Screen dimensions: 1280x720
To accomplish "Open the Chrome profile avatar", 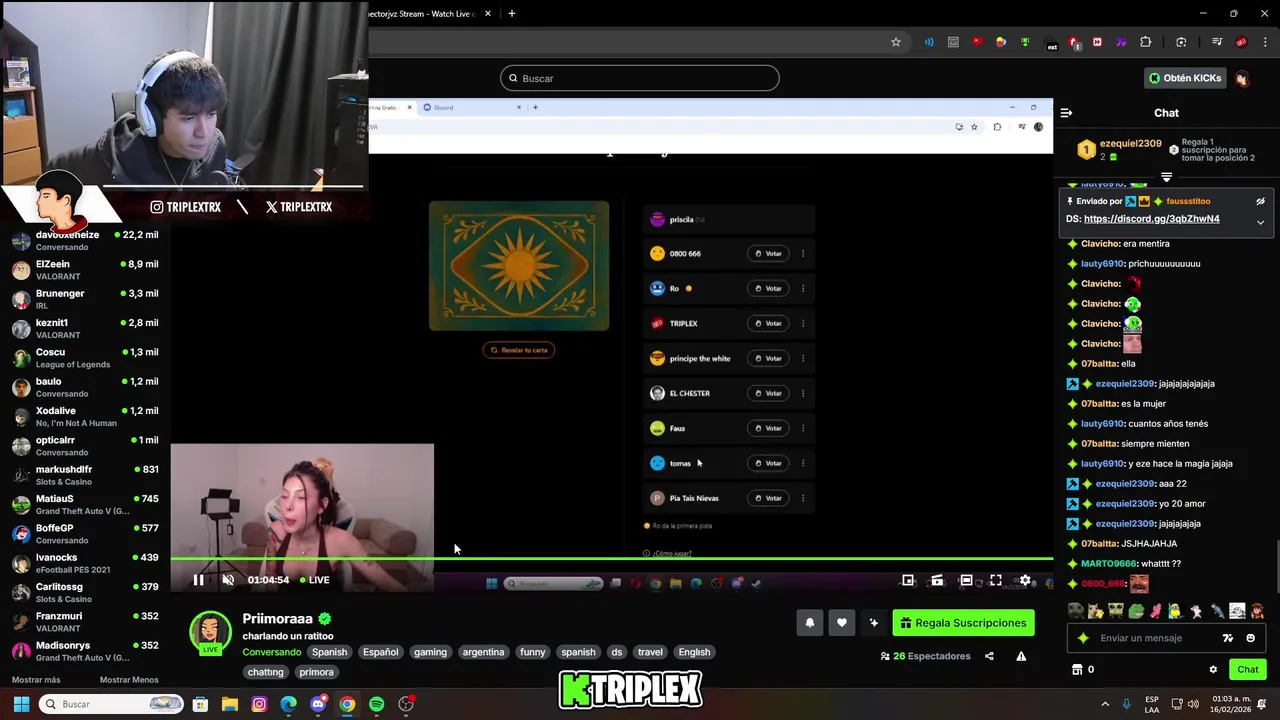I will coord(1241,42).
